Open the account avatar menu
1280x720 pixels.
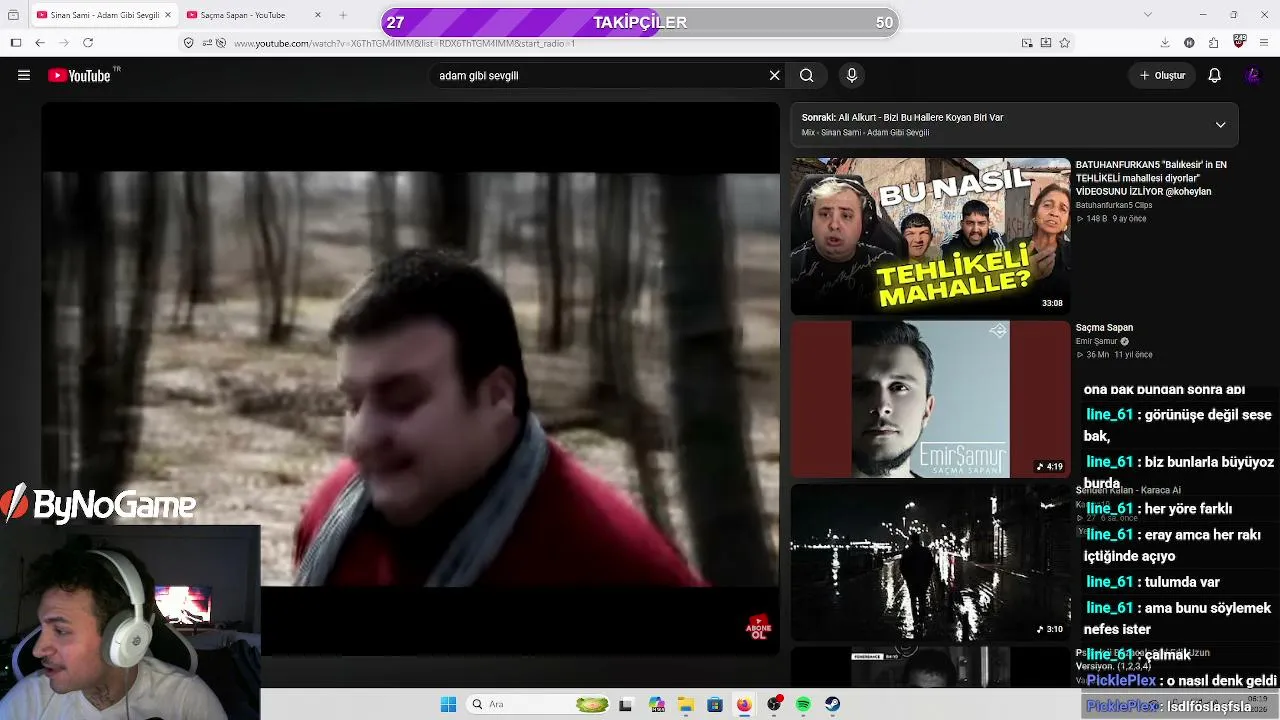(1252, 75)
